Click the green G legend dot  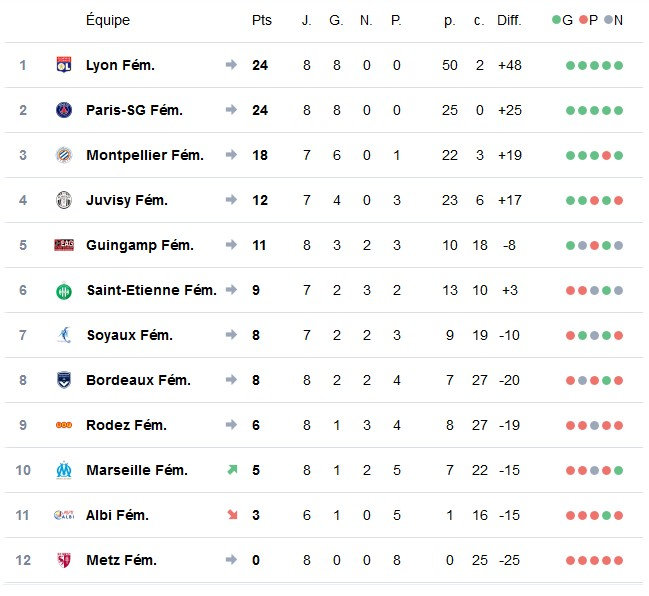pyautogui.click(x=557, y=20)
